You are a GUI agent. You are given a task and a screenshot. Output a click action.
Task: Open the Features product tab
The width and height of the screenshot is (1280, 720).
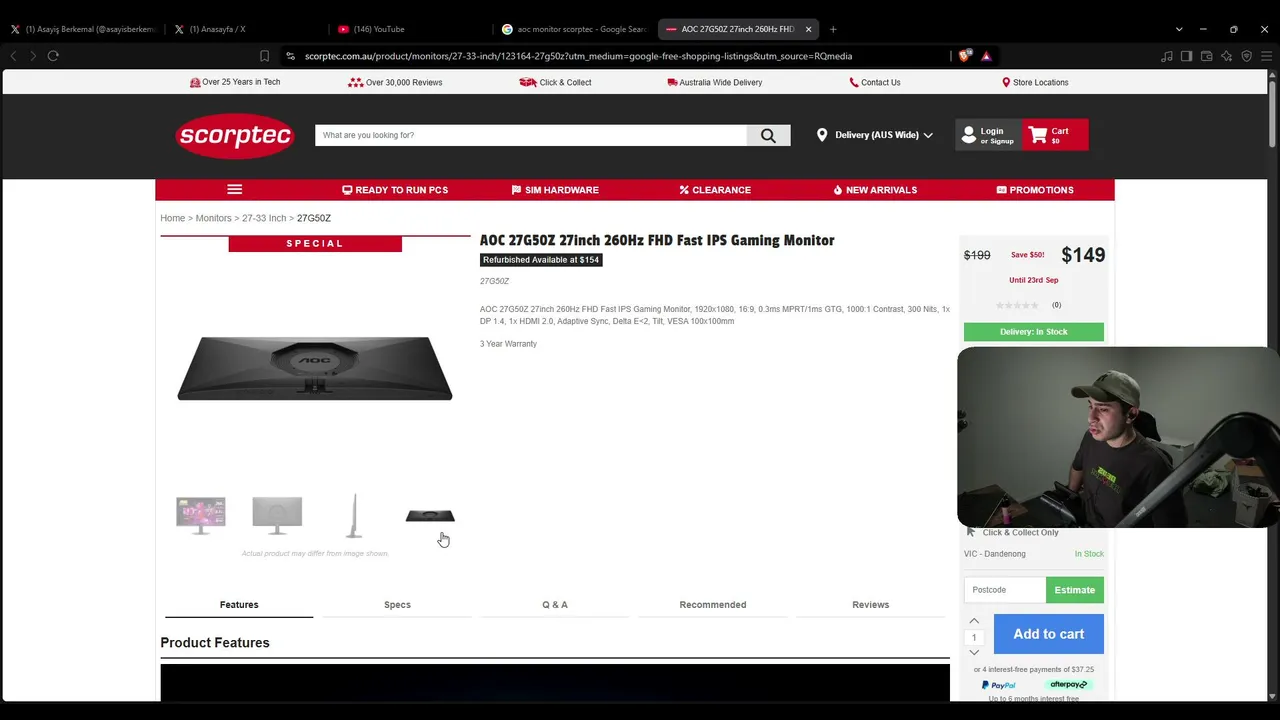(239, 605)
